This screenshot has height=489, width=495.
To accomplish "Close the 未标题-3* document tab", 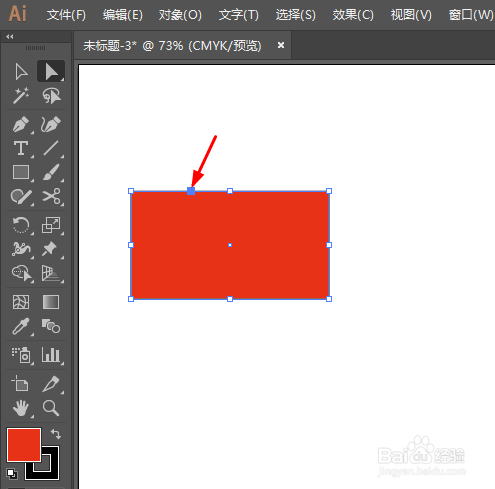I will [x=281, y=45].
